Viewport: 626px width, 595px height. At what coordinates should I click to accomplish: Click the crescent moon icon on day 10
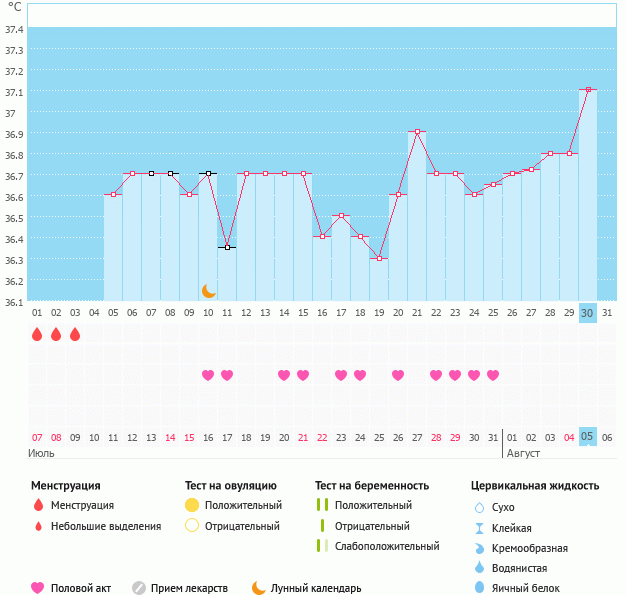coord(209,291)
